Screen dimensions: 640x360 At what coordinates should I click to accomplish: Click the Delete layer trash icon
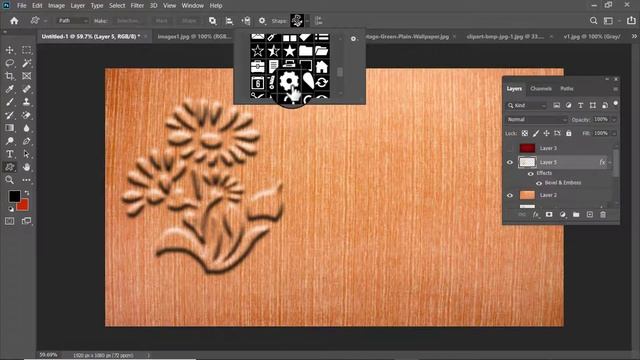point(603,214)
